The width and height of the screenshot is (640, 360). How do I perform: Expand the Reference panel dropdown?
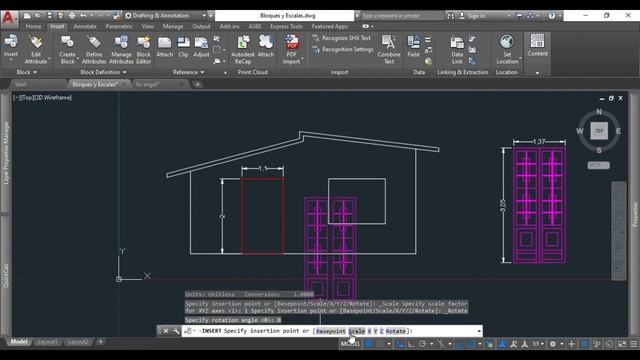(x=189, y=72)
